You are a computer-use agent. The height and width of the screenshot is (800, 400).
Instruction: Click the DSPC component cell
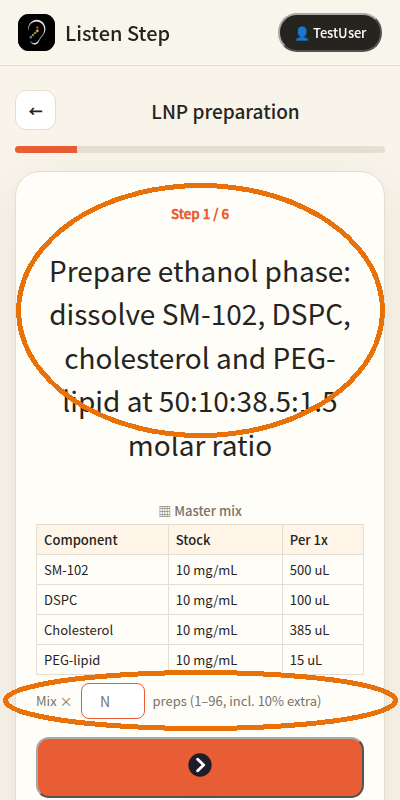tap(103, 600)
